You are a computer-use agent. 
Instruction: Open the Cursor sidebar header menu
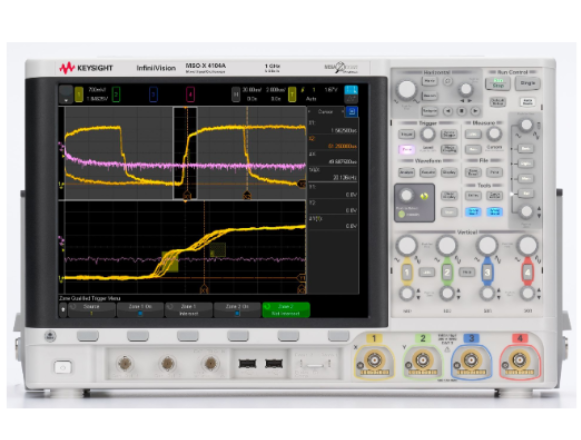tap(326, 111)
